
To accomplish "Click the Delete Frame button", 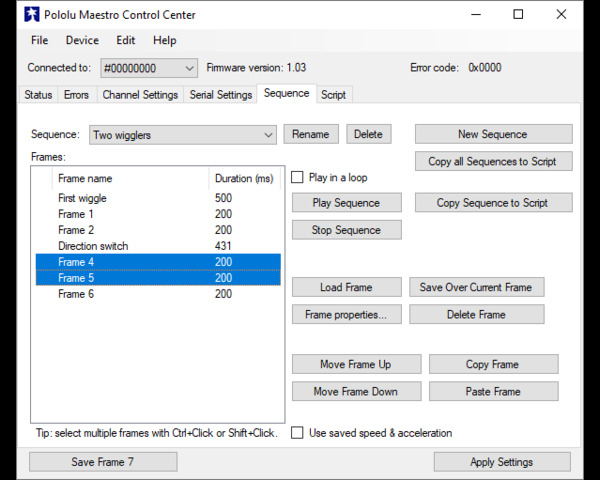I will point(476,314).
